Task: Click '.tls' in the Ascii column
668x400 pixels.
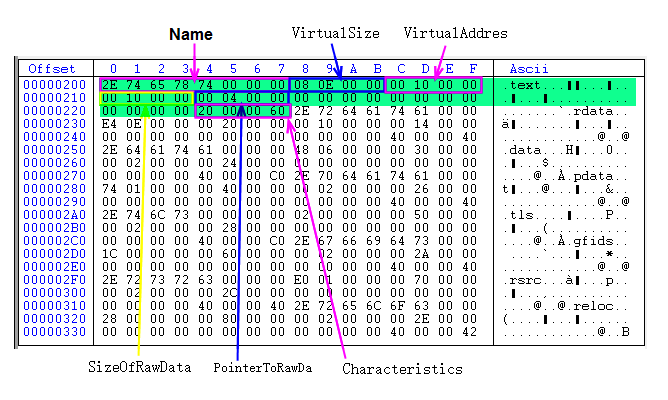Action: (x=518, y=215)
